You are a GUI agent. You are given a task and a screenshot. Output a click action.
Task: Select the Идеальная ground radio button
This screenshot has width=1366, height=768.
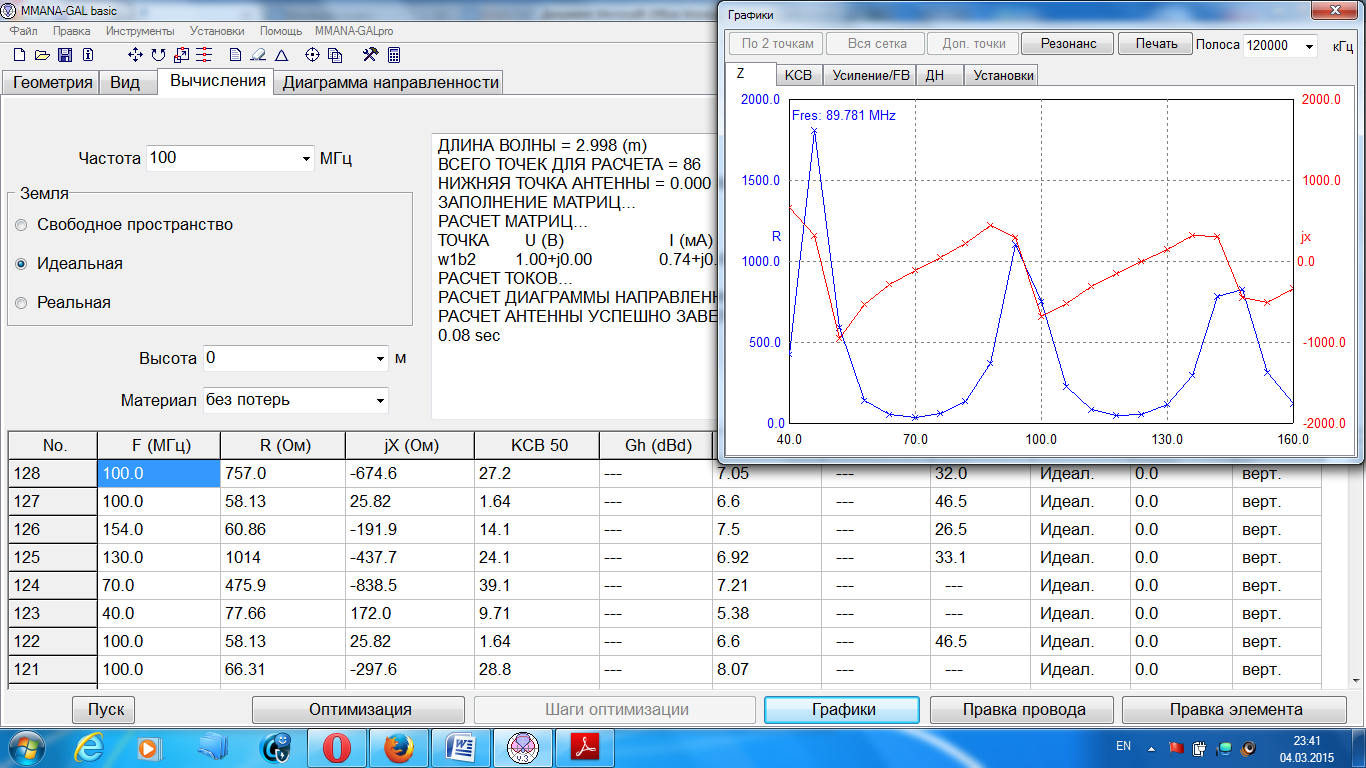22,264
